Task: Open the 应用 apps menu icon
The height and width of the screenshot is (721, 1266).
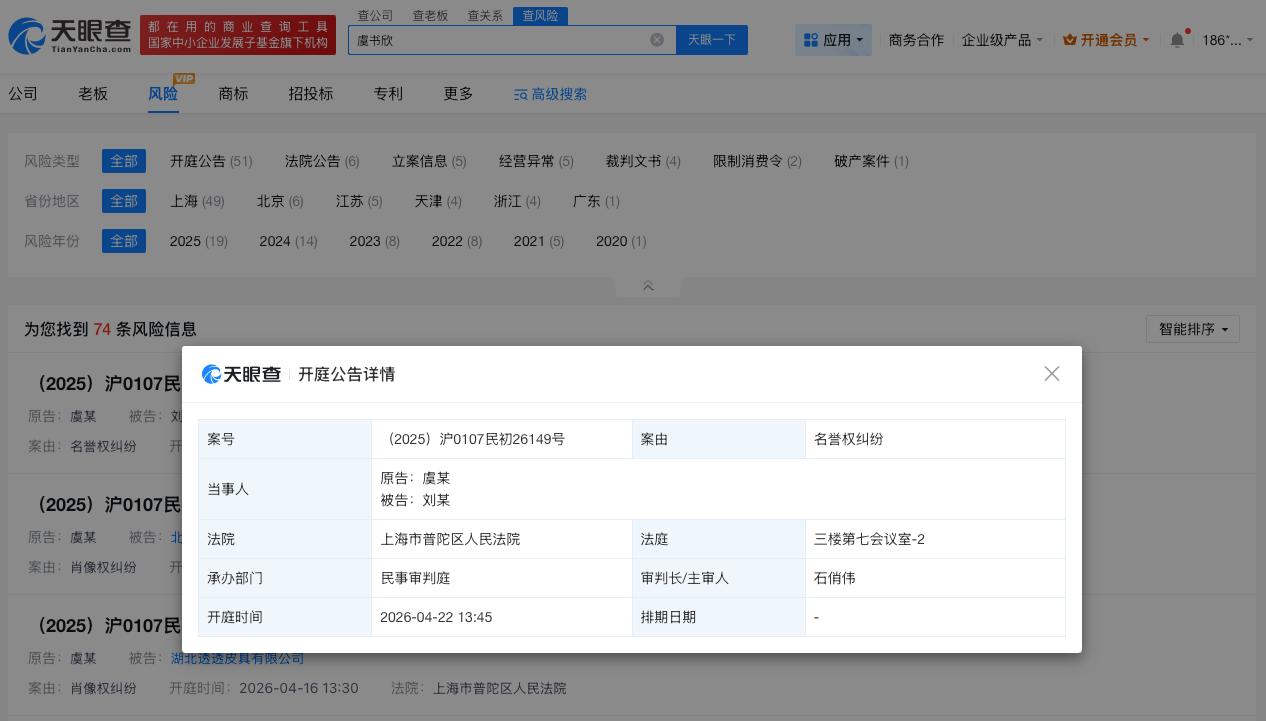Action: 813,40
